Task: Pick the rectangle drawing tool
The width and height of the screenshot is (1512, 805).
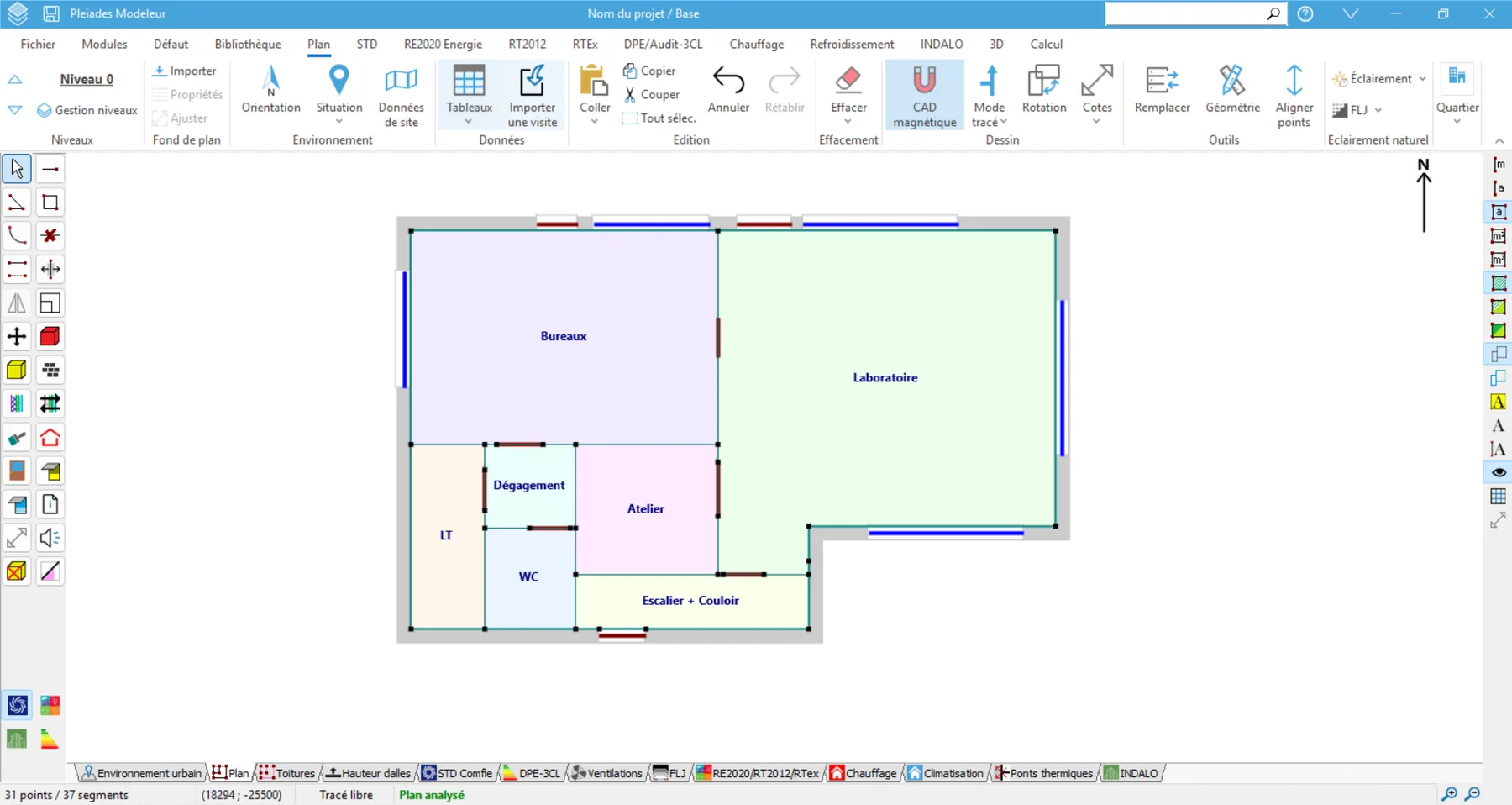Action: coord(50,203)
